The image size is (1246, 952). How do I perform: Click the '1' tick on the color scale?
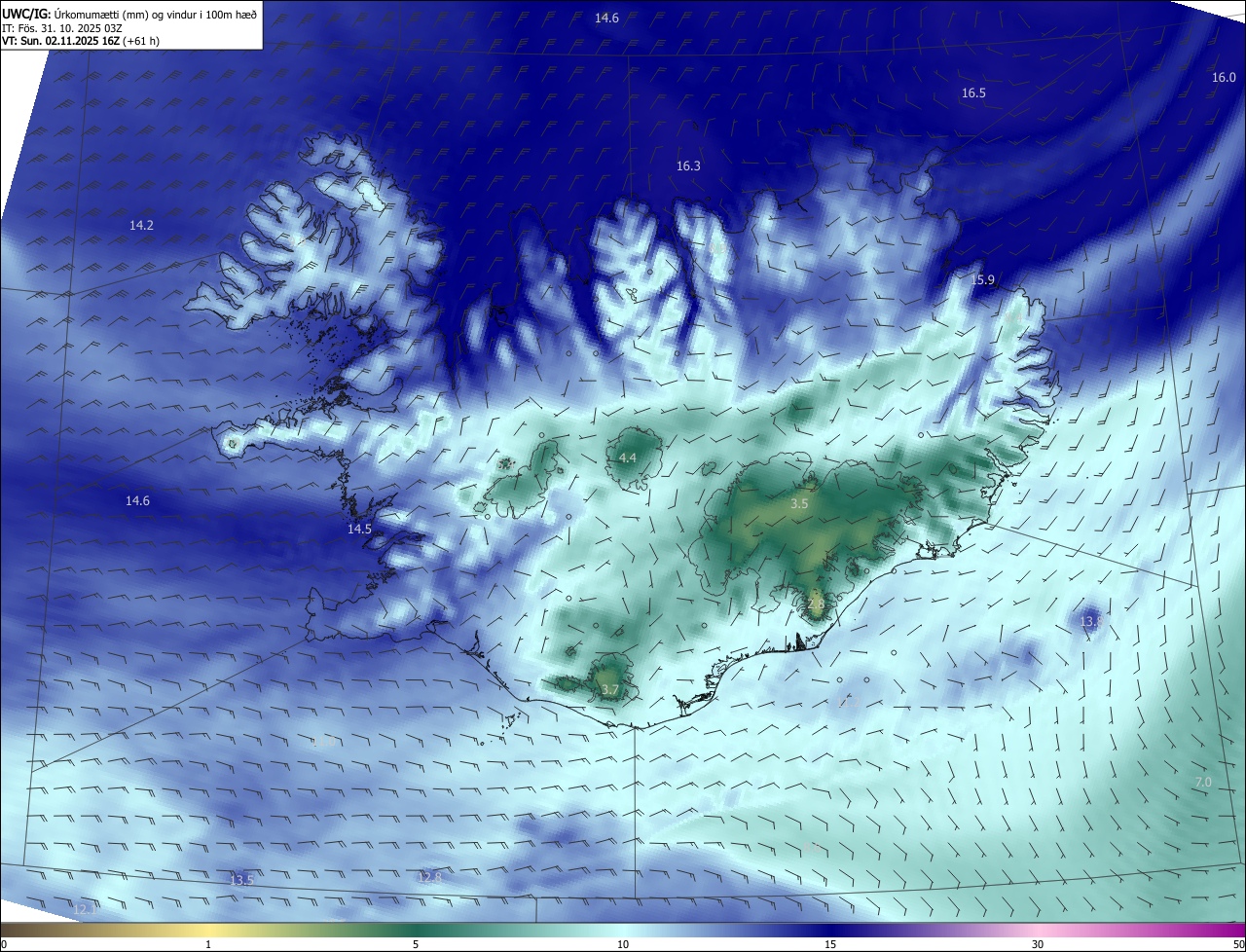(208, 944)
